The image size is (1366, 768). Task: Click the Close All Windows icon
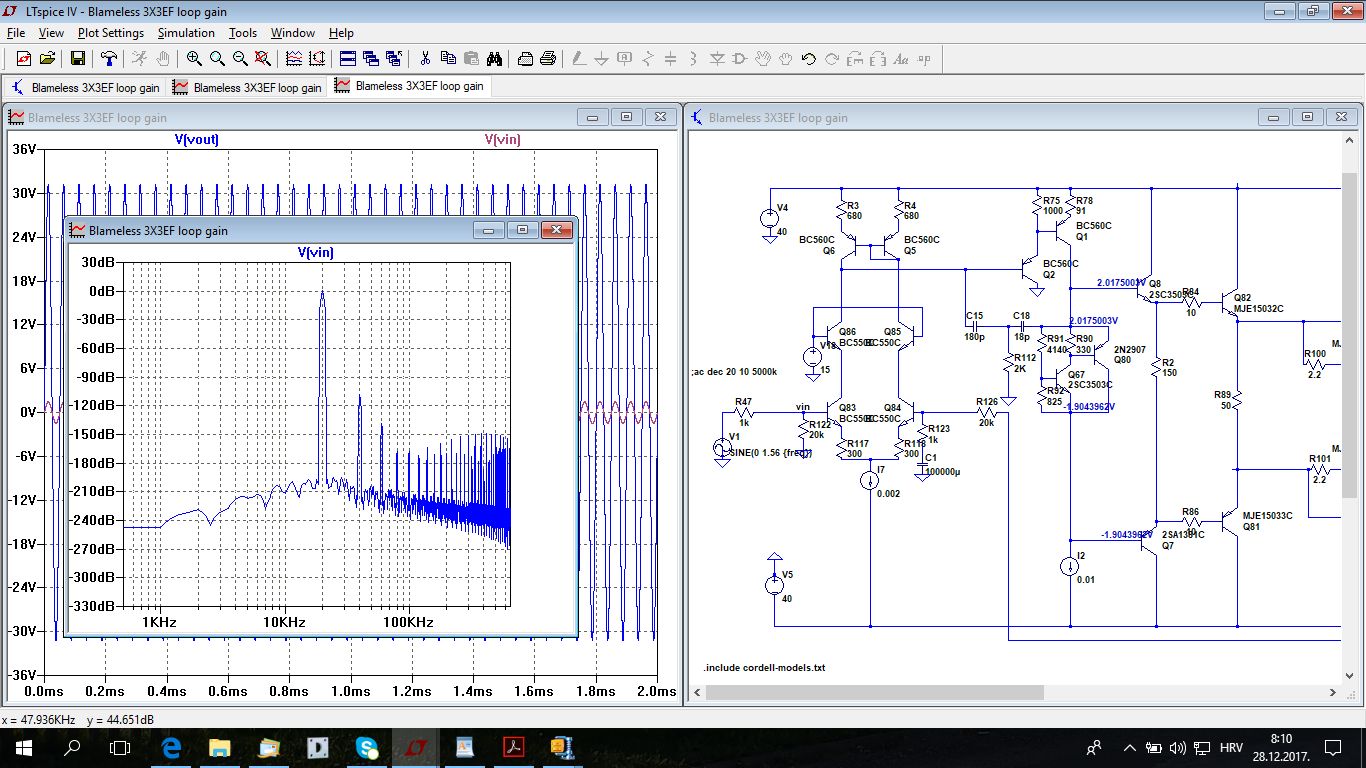point(393,59)
